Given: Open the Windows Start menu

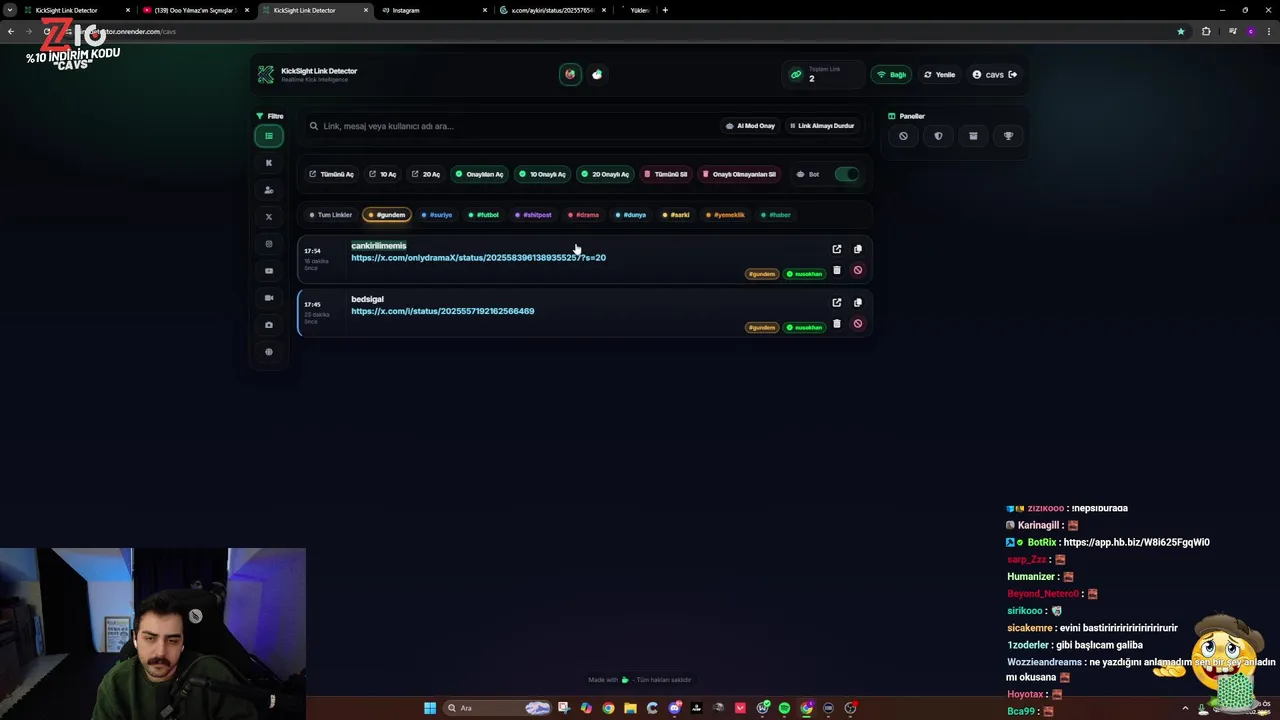Looking at the screenshot, I should pos(430,708).
